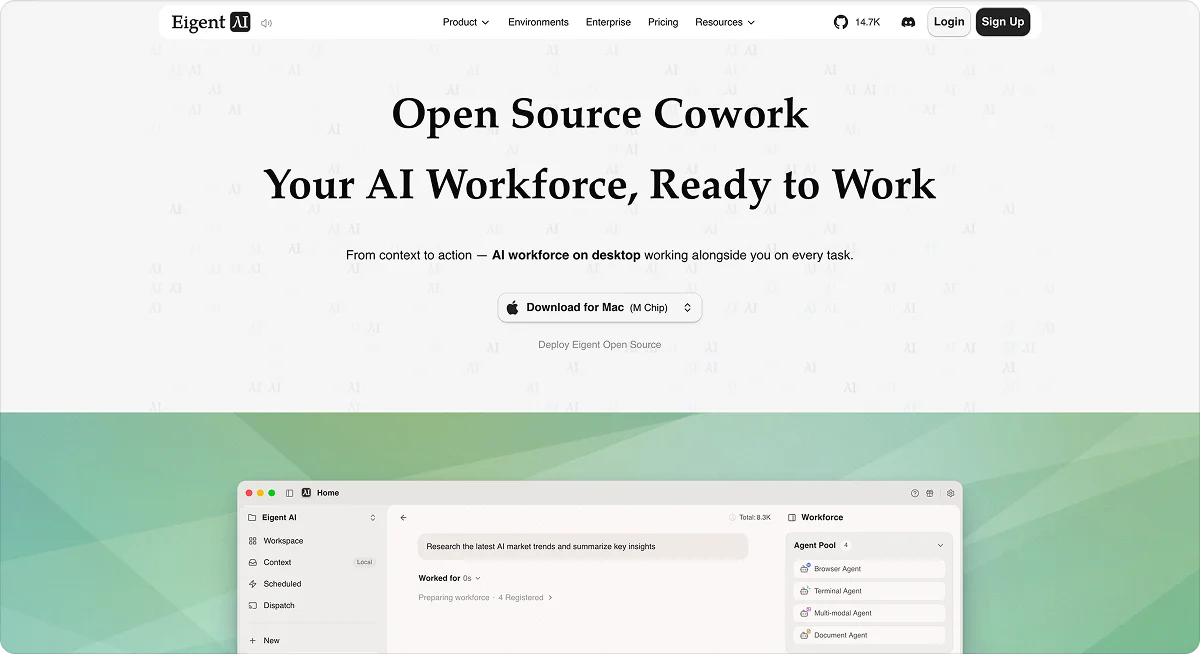Click the Terminal Agent label
Image resolution: width=1200 pixels, height=654 pixels.
[x=838, y=591]
